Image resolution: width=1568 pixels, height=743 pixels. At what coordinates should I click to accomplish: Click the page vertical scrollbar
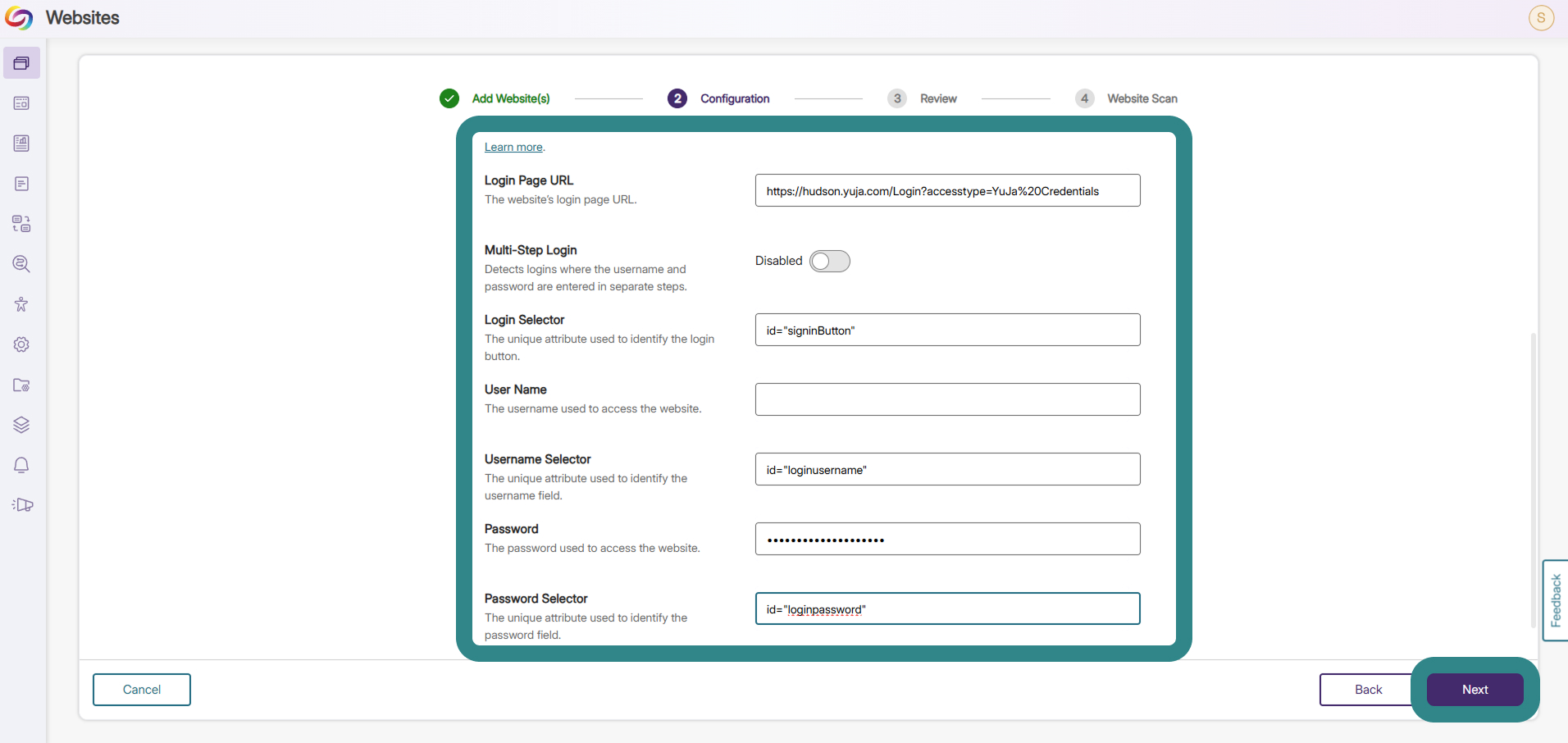1533,481
